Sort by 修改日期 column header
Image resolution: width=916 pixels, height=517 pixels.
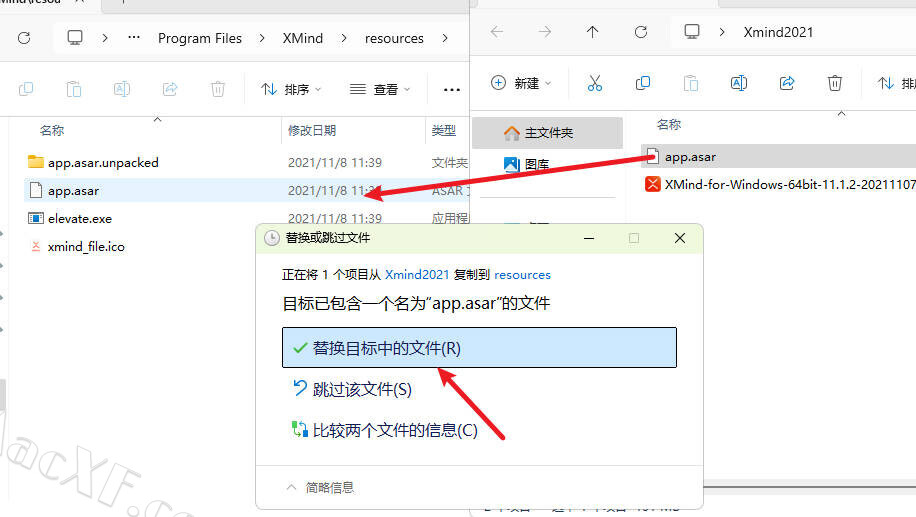pos(312,130)
